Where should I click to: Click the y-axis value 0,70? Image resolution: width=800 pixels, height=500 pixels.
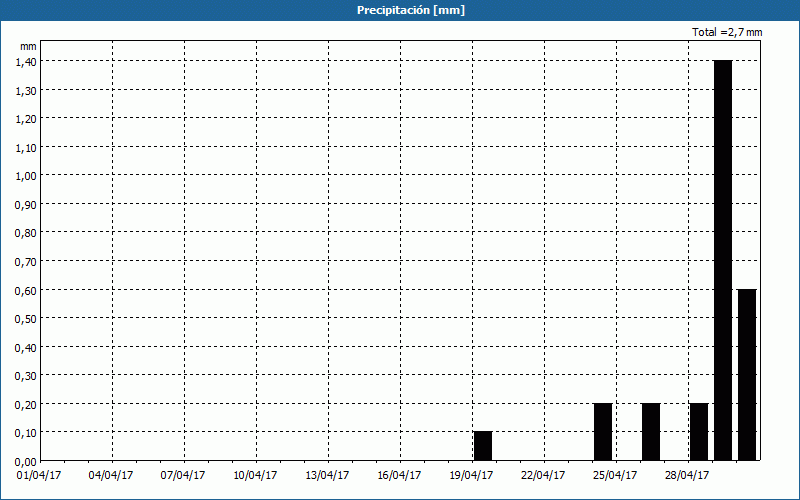pos(25,262)
